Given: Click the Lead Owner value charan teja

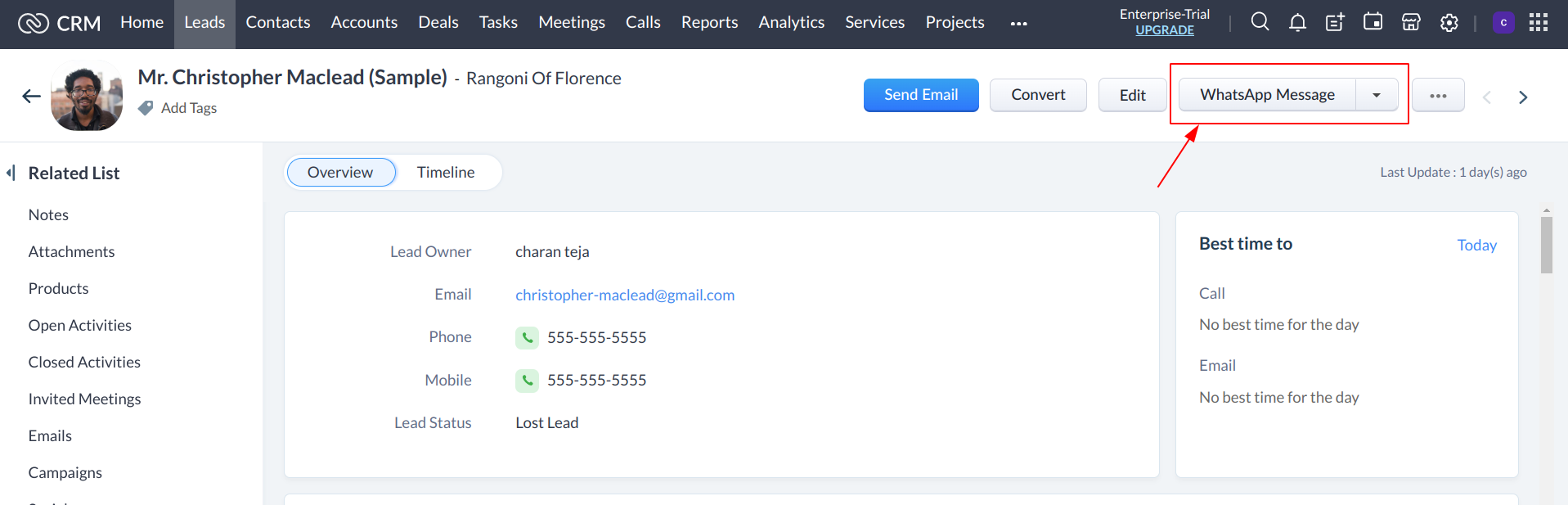Looking at the screenshot, I should coord(552,252).
